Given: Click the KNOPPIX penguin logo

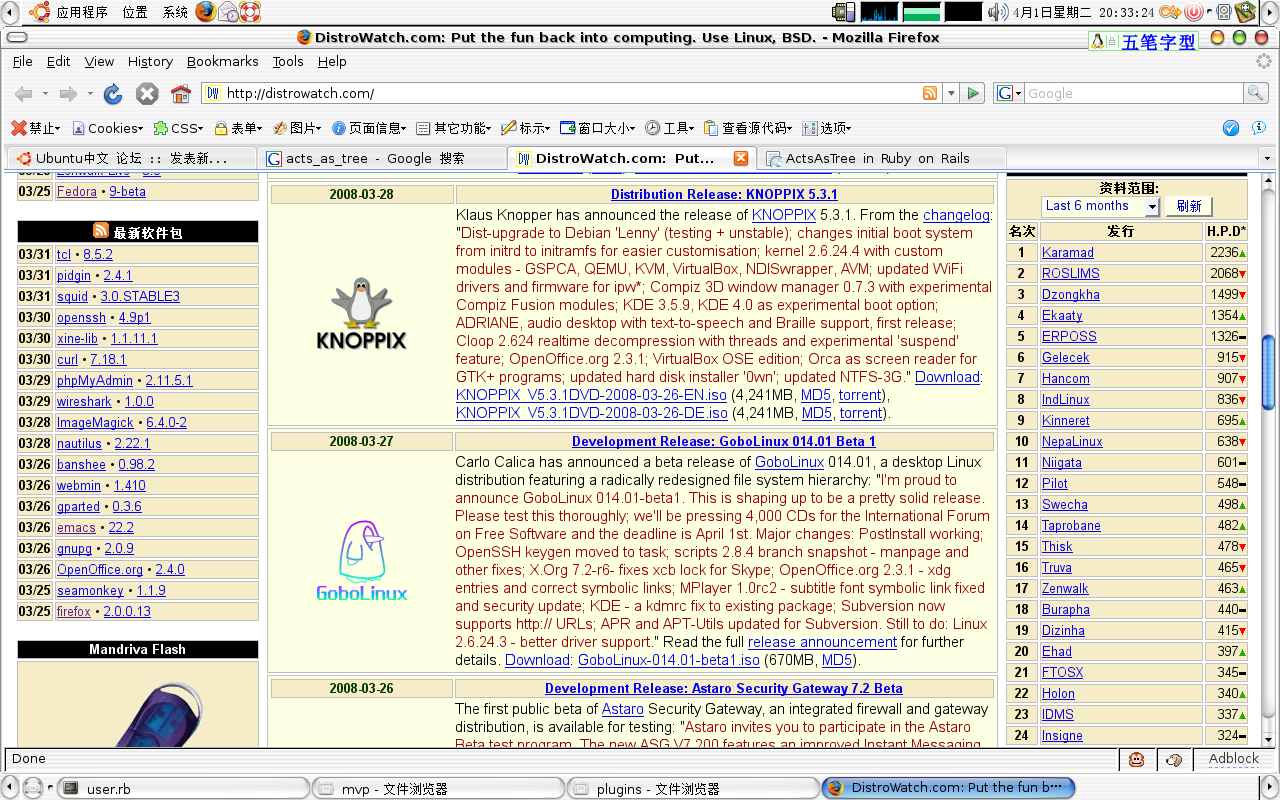Looking at the screenshot, I should [361, 313].
